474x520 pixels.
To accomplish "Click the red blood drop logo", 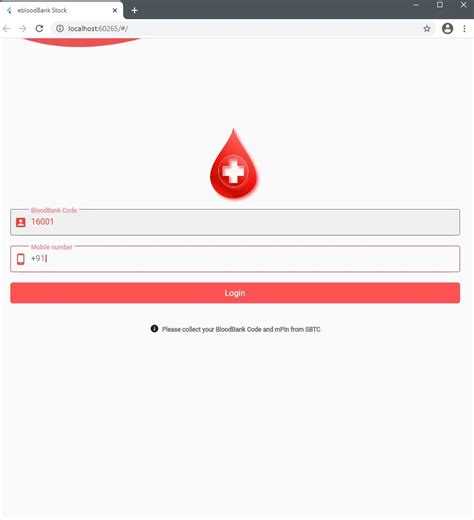I will tap(234, 164).
